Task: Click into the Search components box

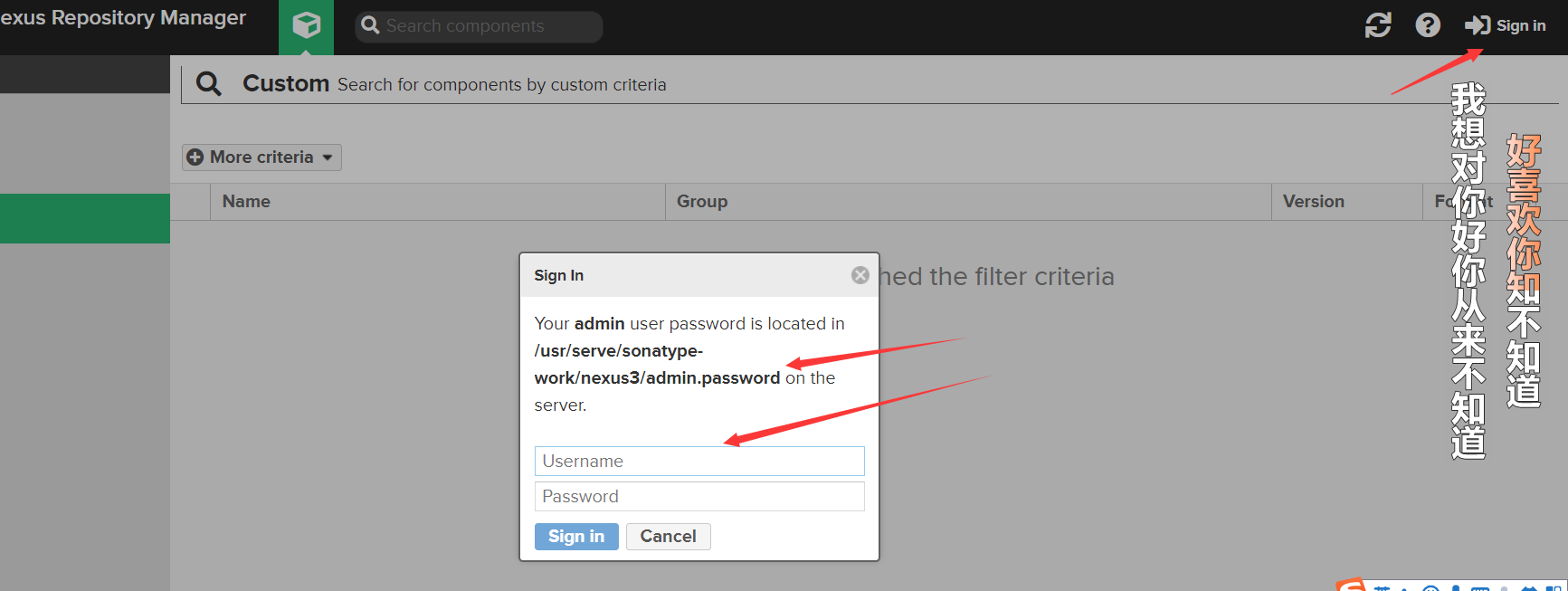Action: coord(489,26)
